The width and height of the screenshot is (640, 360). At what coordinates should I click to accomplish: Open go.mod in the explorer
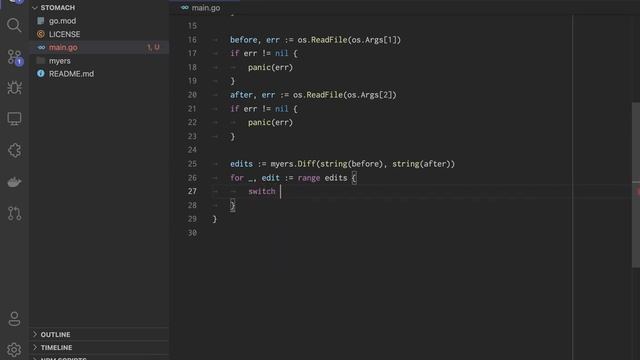99,21
